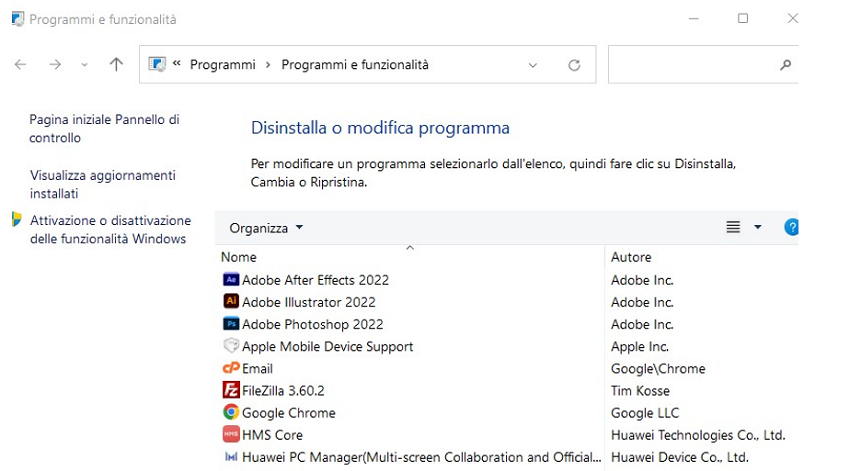Click the search input field
This screenshot has height=471, width=850.
[690, 65]
